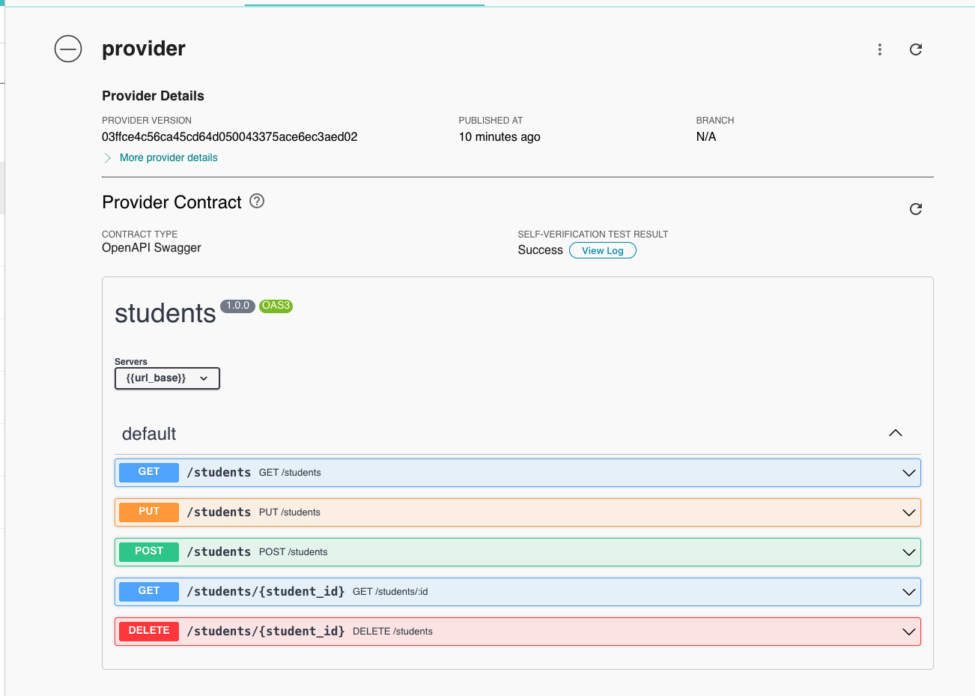Click the green POST method badge

149,551
